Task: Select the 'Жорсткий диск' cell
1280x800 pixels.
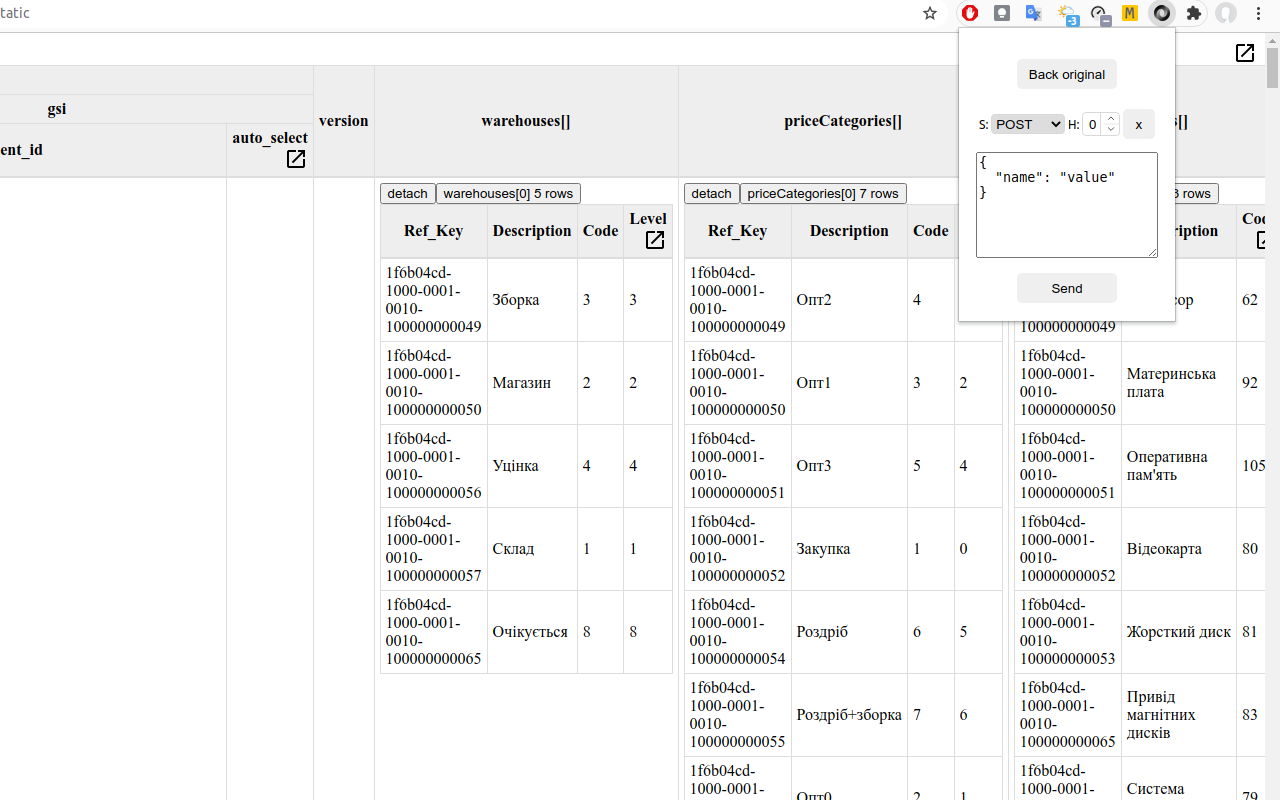Action: [1179, 632]
